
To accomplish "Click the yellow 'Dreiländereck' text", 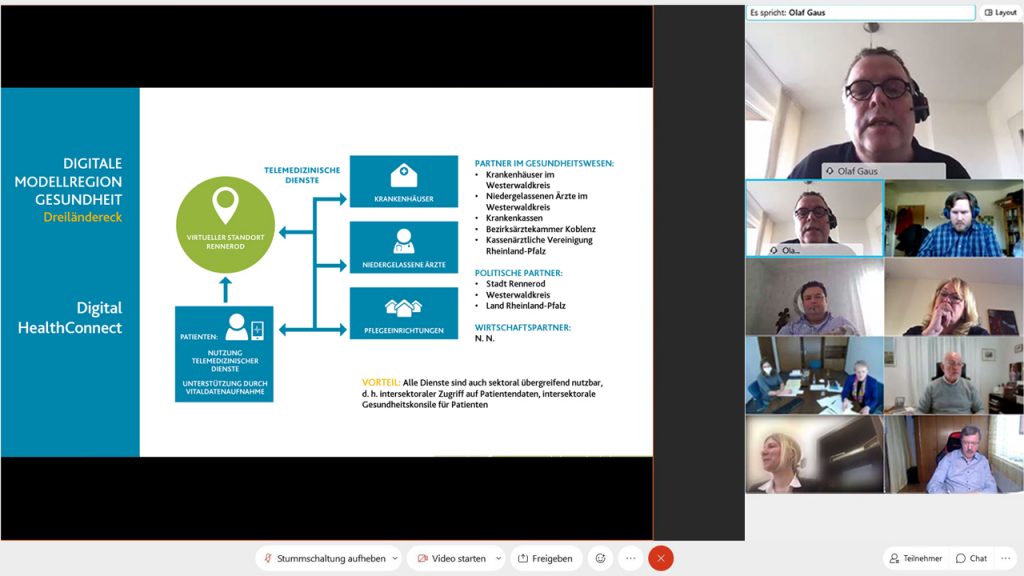I will pyautogui.click(x=83, y=217).
